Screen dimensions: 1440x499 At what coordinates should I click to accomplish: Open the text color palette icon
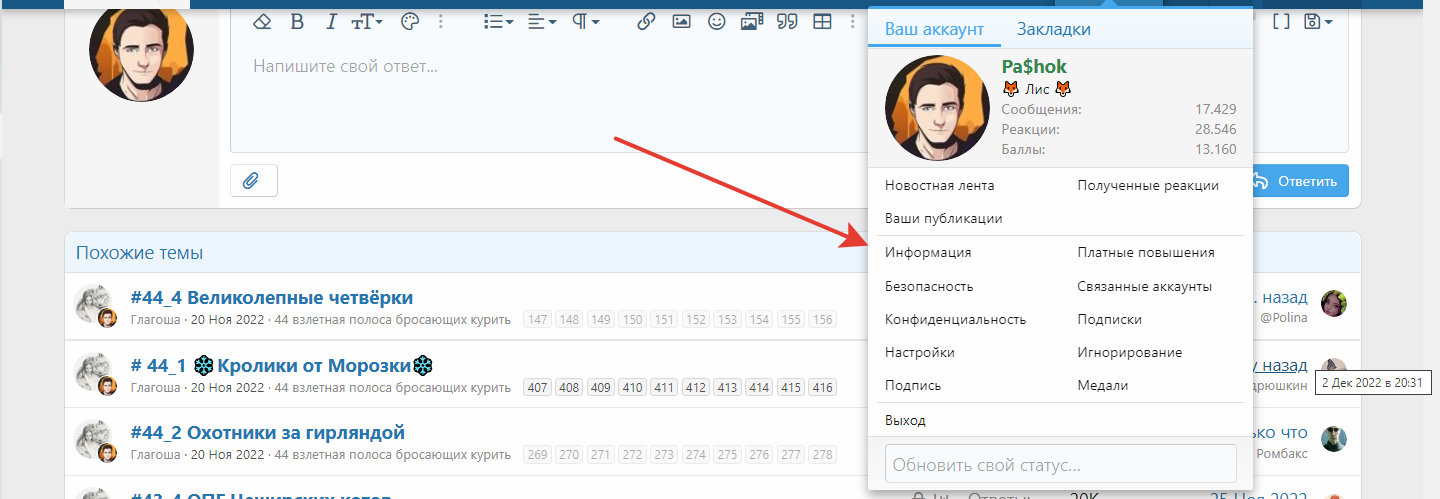tap(409, 21)
